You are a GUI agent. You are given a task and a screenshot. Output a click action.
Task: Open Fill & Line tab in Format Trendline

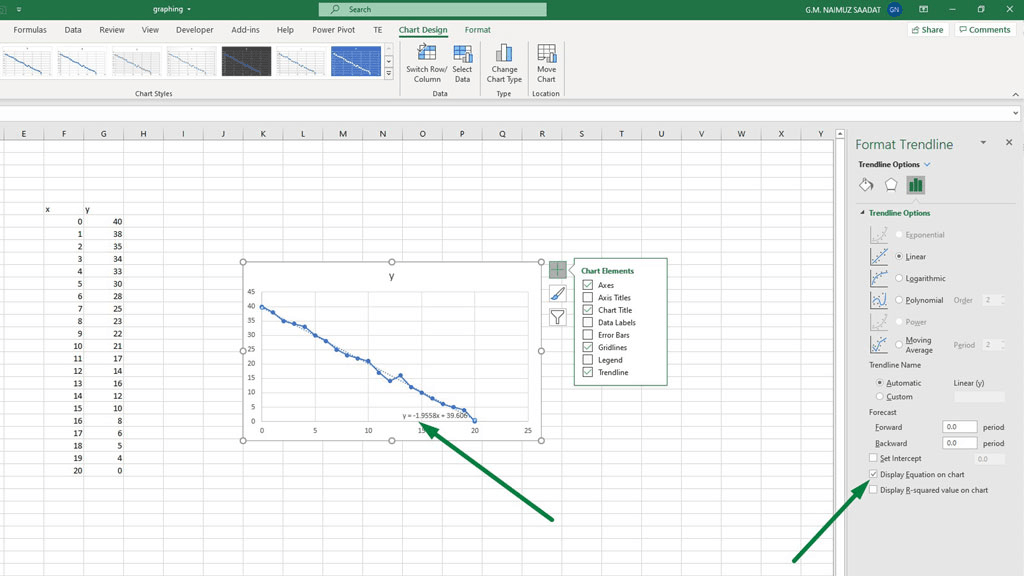866,185
